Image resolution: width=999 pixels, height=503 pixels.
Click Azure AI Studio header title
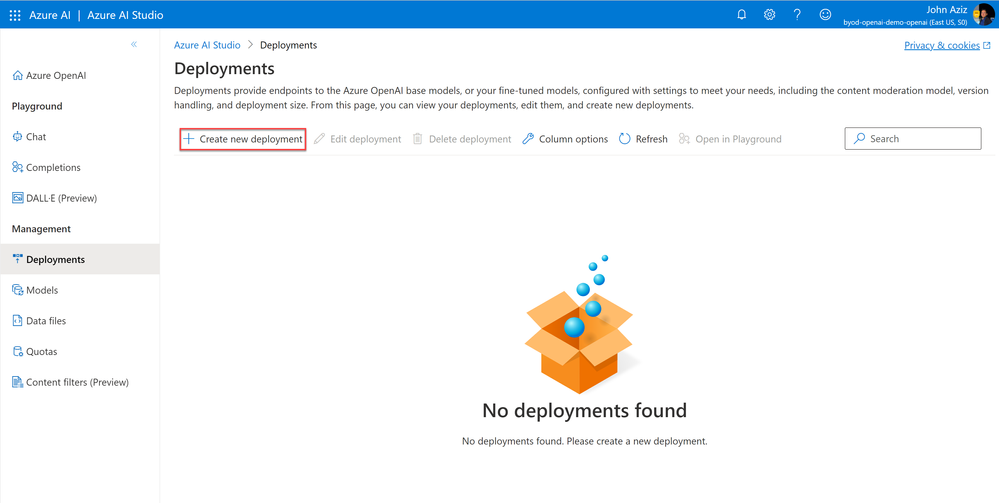pos(125,15)
